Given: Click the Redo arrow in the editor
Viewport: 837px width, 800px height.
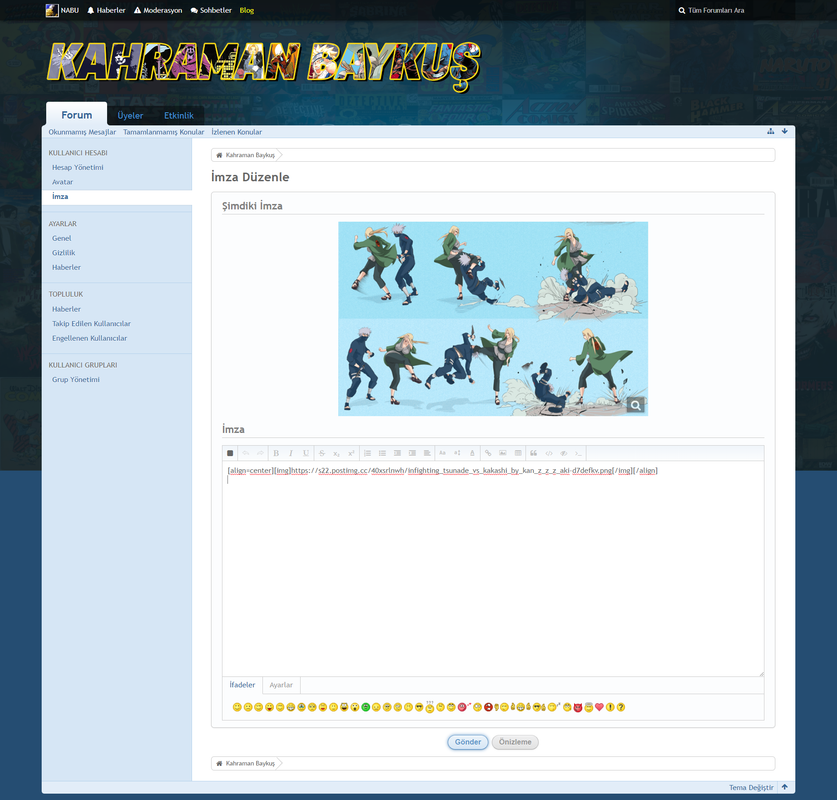Looking at the screenshot, I should [x=260, y=453].
